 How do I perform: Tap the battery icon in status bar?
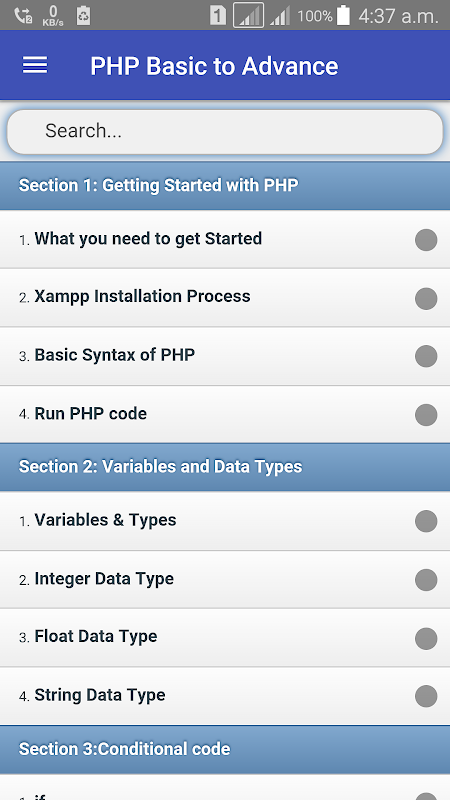click(x=343, y=15)
